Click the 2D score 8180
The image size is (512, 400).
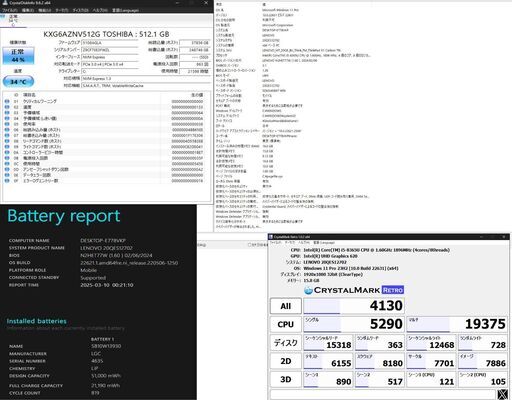point(380,361)
